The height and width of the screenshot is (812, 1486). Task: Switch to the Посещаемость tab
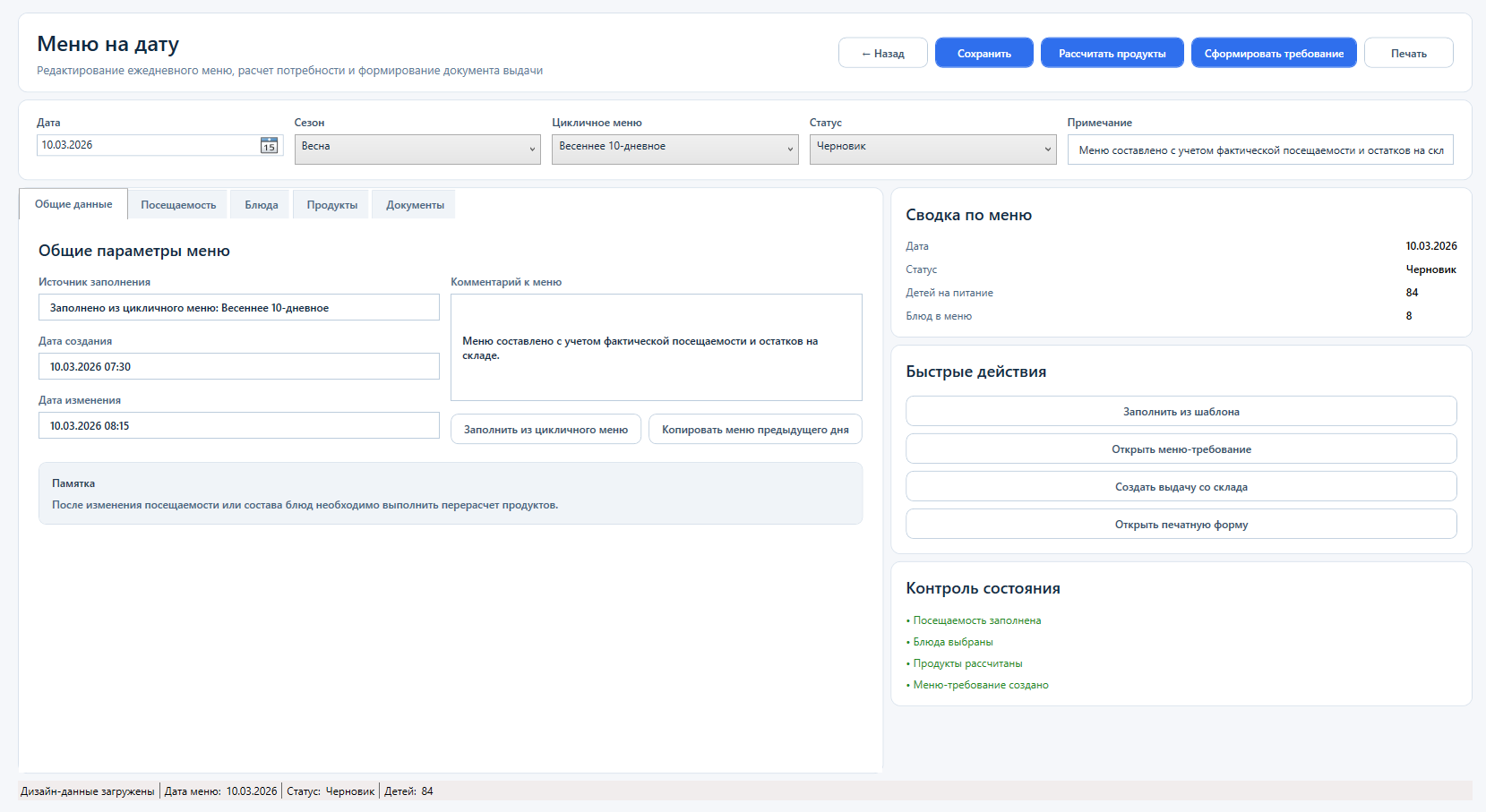(x=178, y=205)
